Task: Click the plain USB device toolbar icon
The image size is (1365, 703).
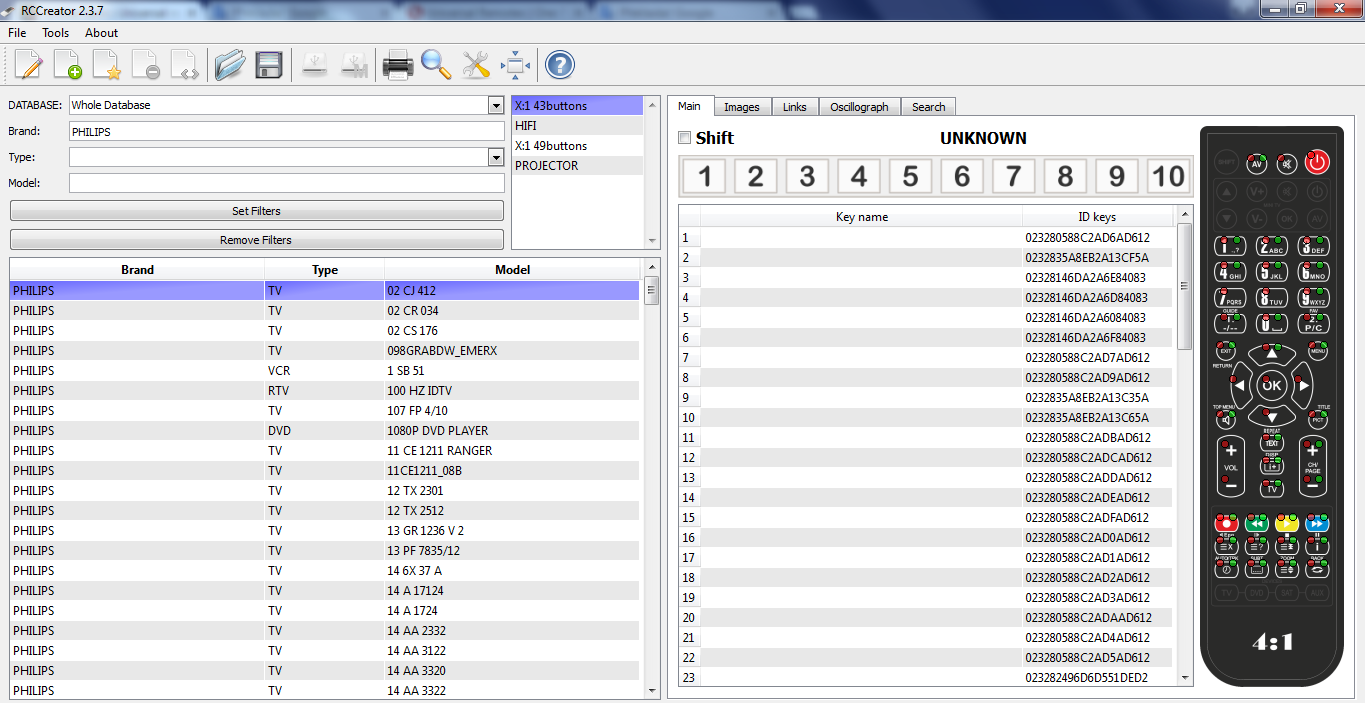Action: click(314, 66)
